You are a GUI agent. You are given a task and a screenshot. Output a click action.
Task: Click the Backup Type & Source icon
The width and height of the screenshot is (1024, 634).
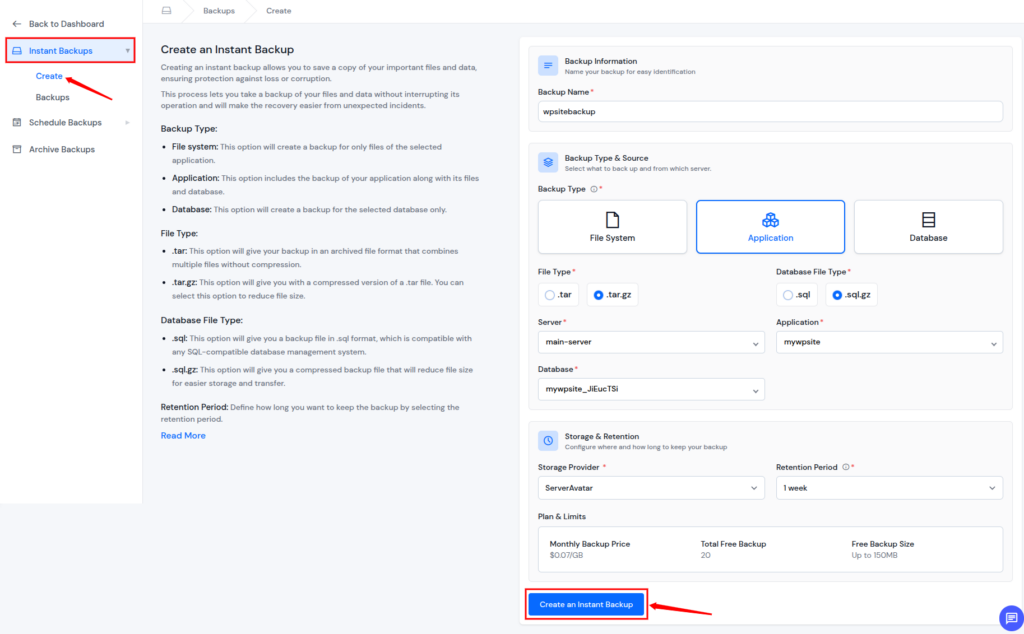point(547,162)
